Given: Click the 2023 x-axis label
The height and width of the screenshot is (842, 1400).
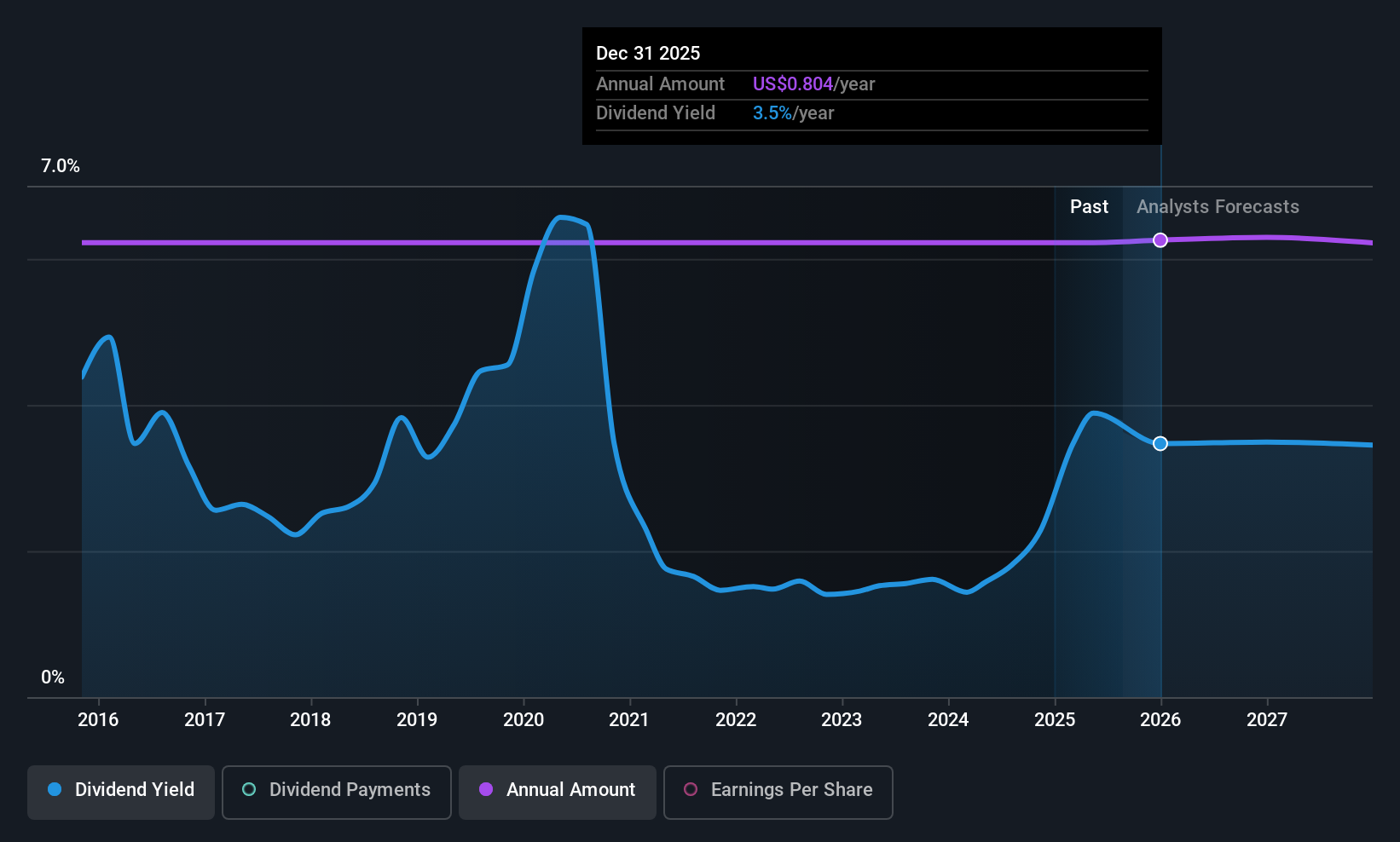Looking at the screenshot, I should pyautogui.click(x=842, y=719).
